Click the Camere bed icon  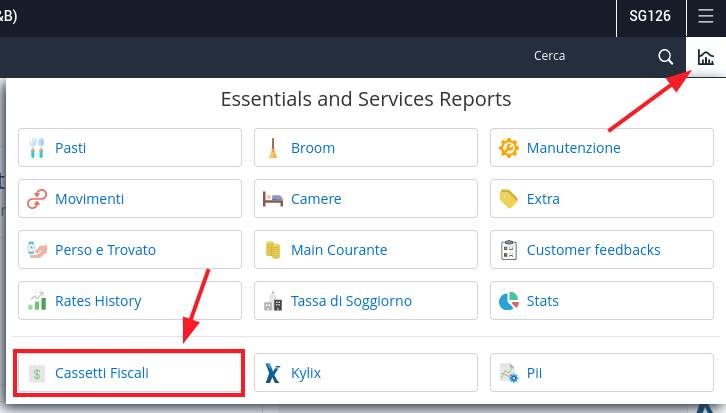(x=273, y=199)
